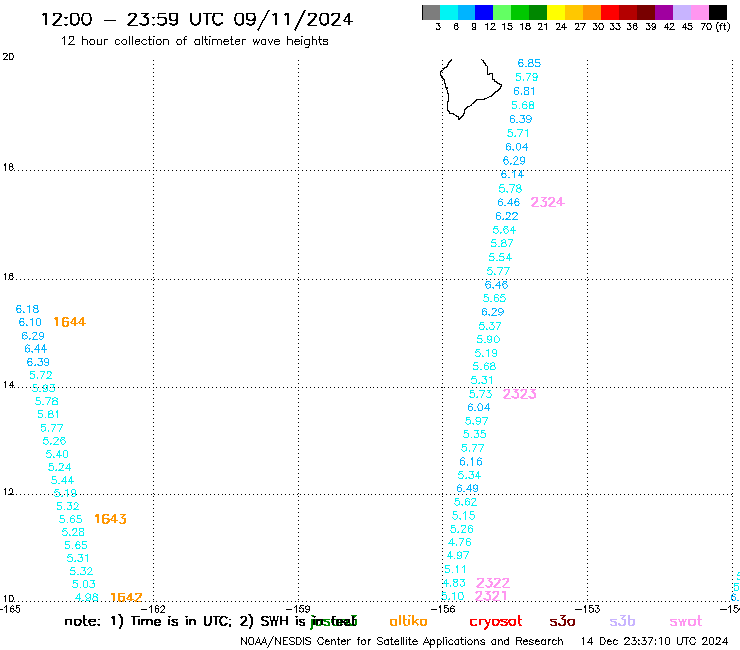
Task: Click the wave height value 6.85
Action: coord(529,63)
